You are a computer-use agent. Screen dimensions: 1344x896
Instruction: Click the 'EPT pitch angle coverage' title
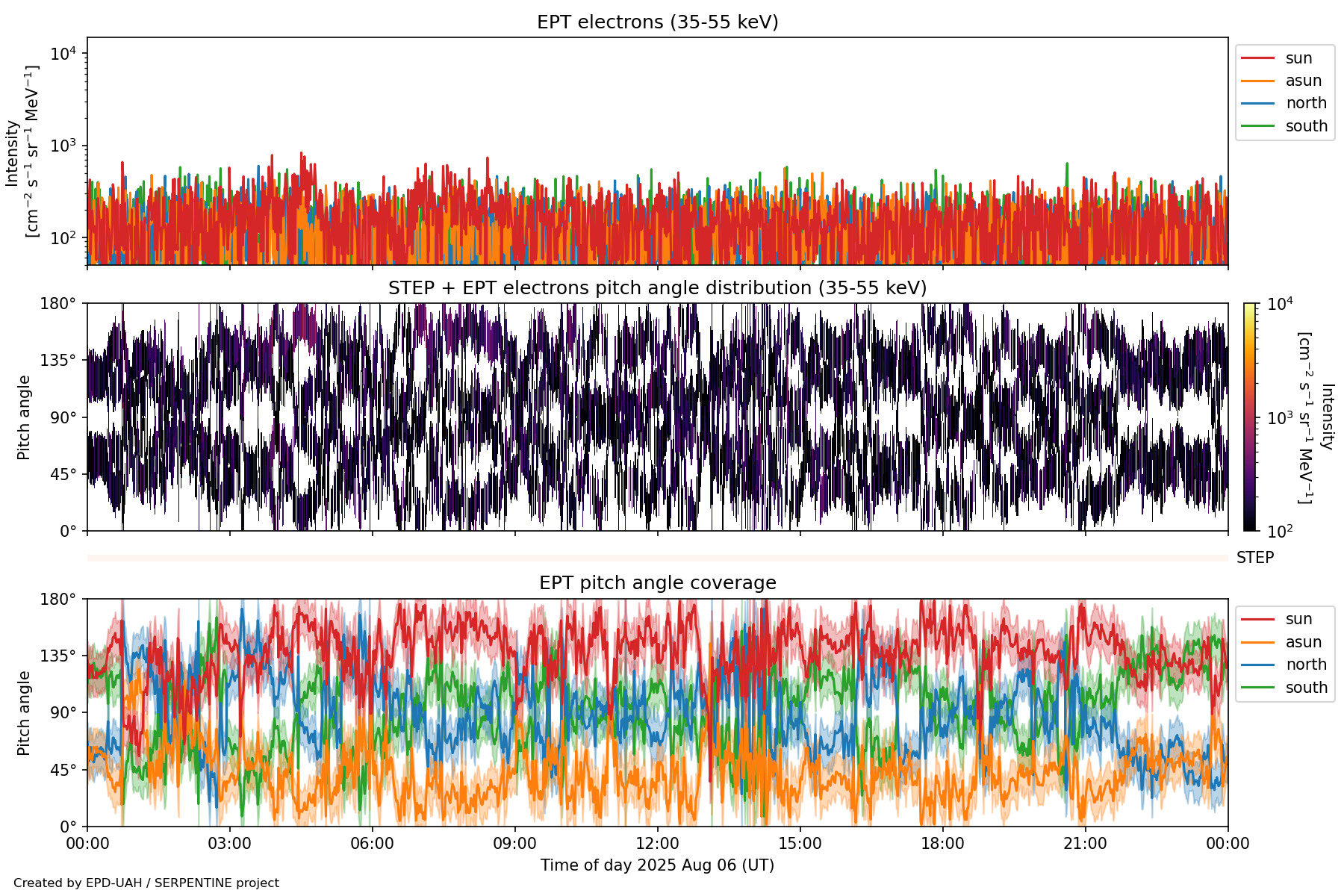tap(657, 583)
